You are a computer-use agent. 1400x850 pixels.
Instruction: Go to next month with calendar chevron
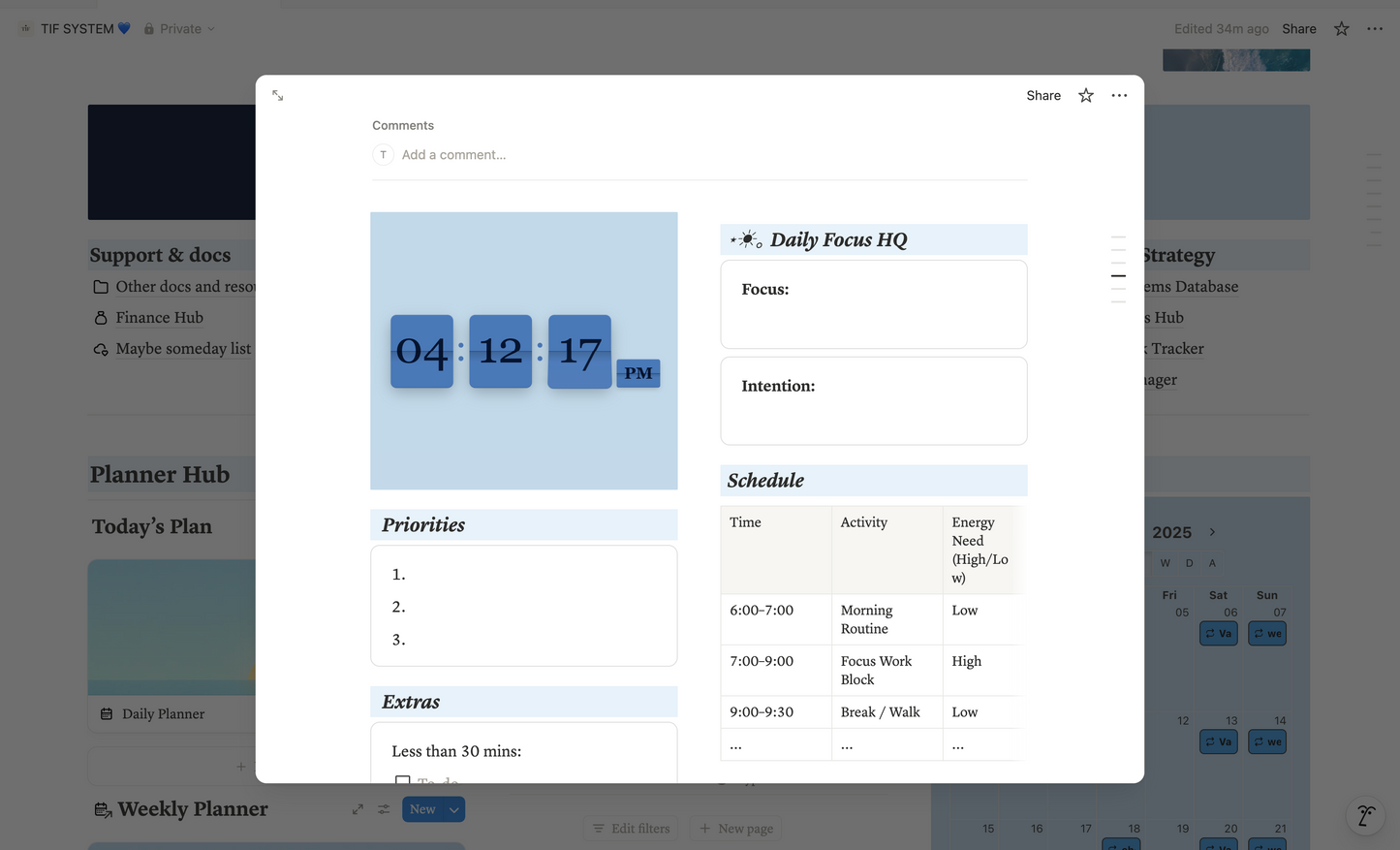(1212, 532)
